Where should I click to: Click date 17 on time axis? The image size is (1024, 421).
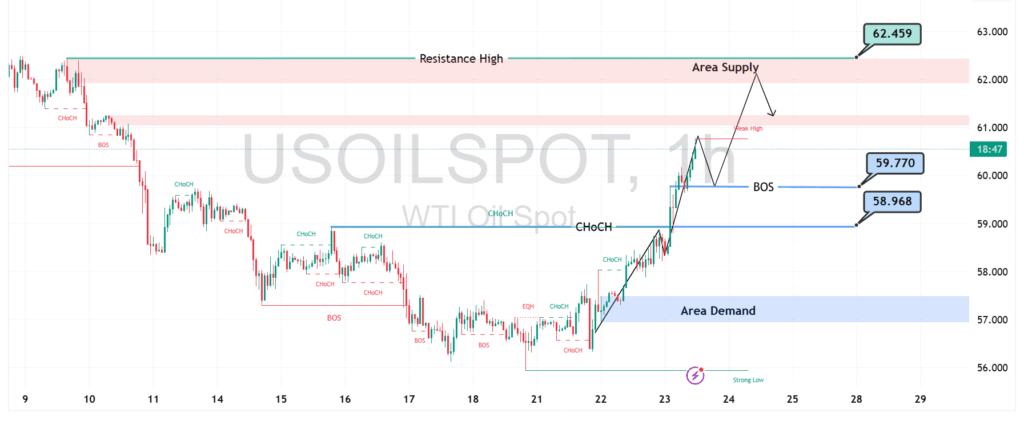coord(409,399)
